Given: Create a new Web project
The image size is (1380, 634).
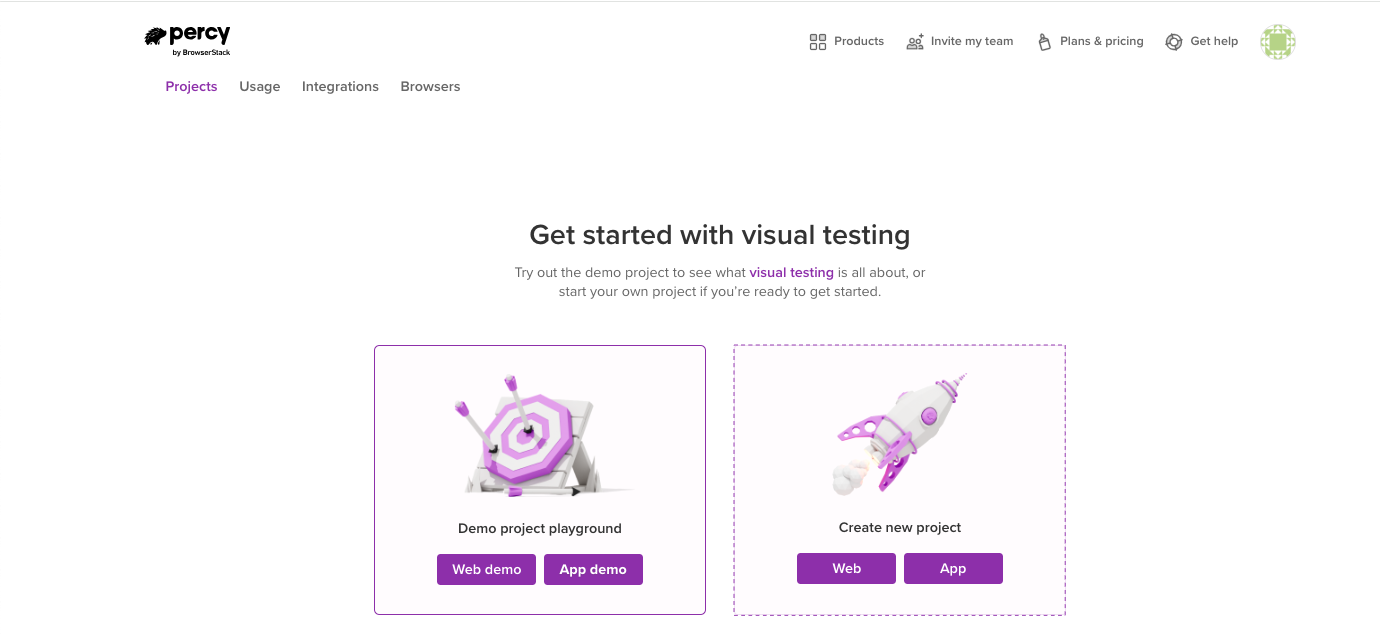Looking at the screenshot, I should (846, 568).
